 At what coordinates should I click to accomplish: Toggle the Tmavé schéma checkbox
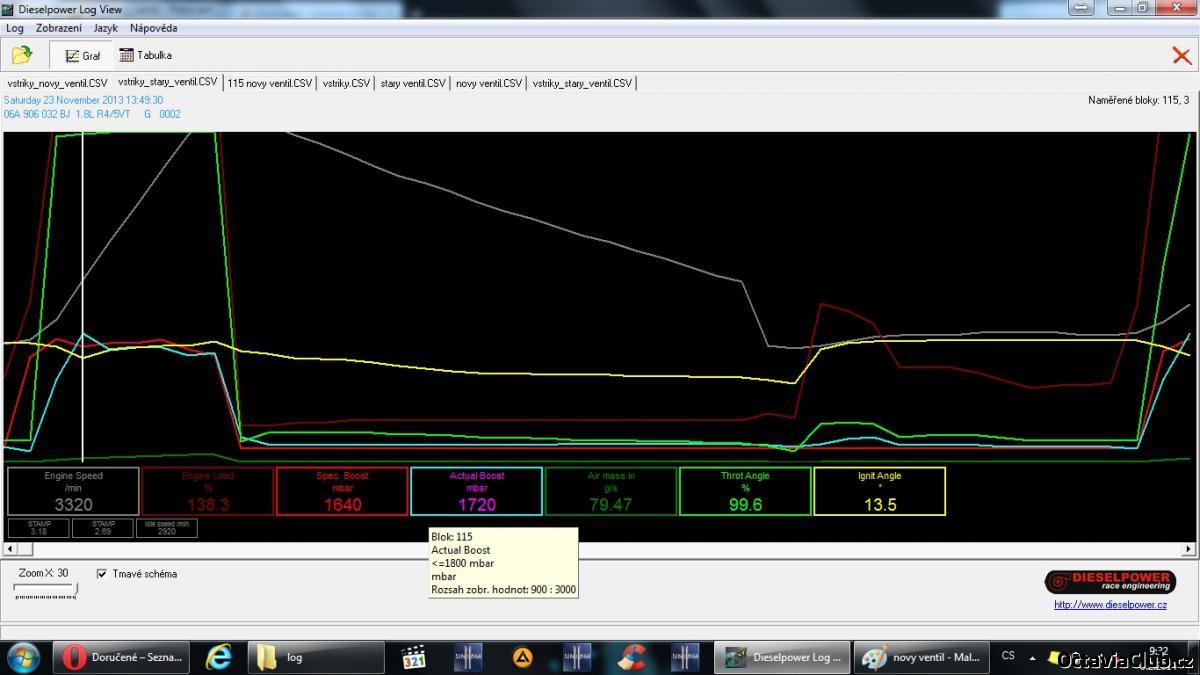click(x=102, y=574)
